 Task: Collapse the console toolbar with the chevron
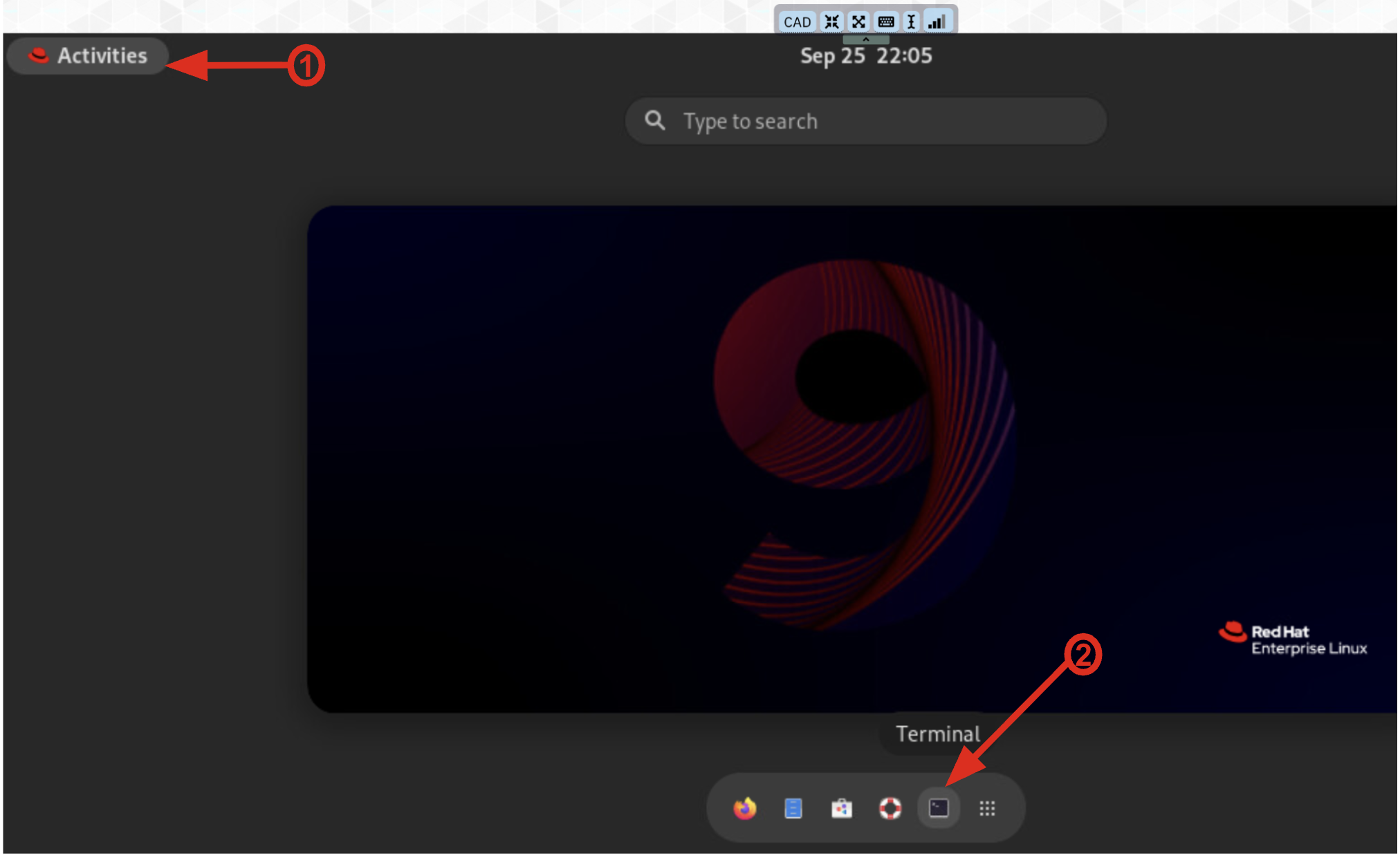[x=865, y=40]
